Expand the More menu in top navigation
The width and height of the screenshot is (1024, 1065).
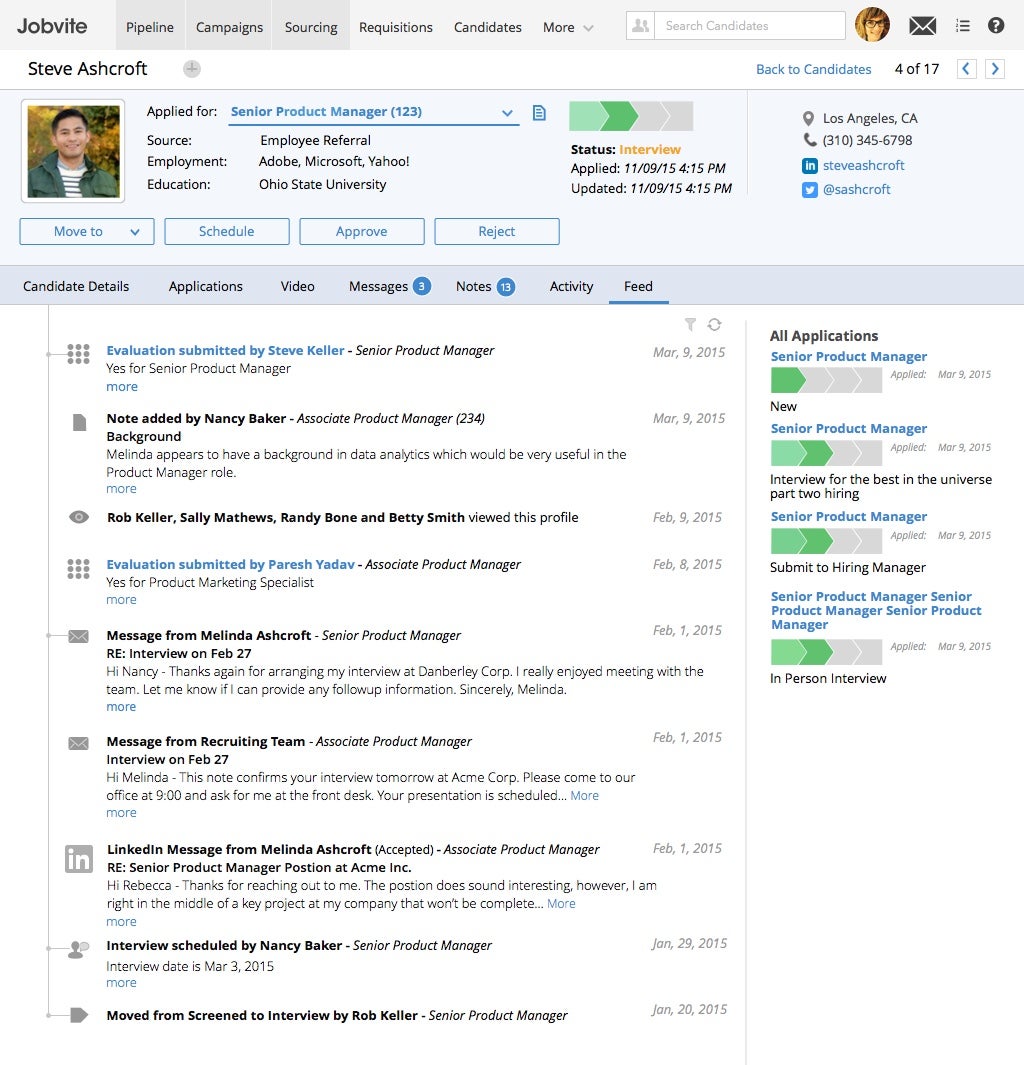pos(568,27)
